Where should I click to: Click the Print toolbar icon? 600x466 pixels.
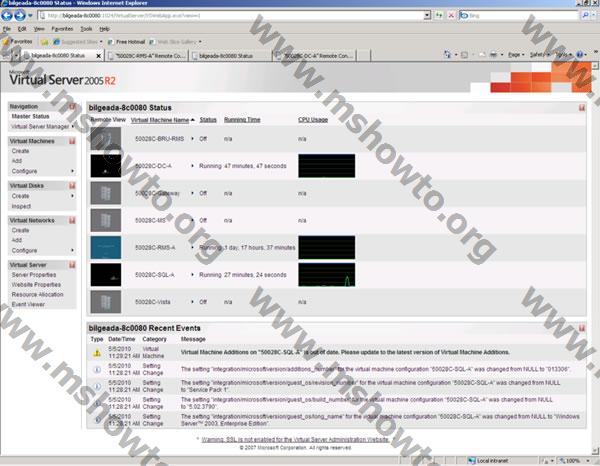tap(493, 55)
